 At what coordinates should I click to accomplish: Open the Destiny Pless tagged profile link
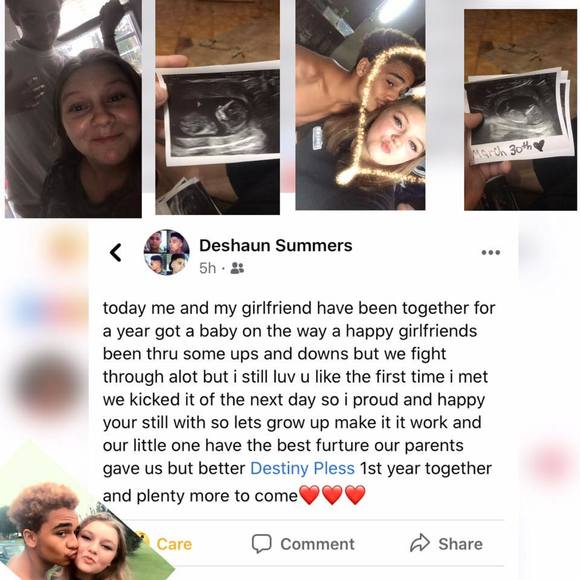(303, 468)
